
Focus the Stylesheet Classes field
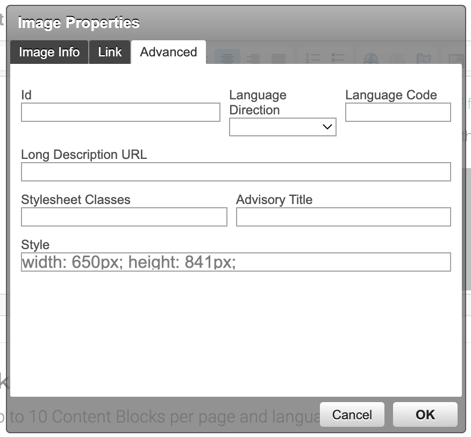click(x=124, y=217)
